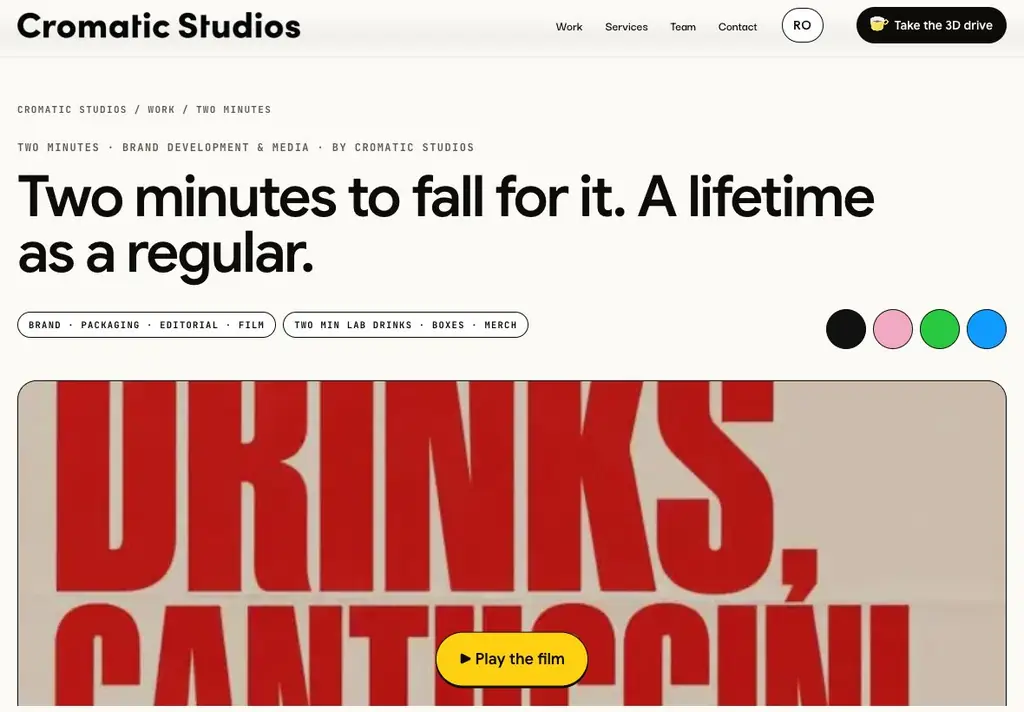This screenshot has width=1024, height=712.
Task: Click the cup icon in 3D drive button
Action: 878,25
